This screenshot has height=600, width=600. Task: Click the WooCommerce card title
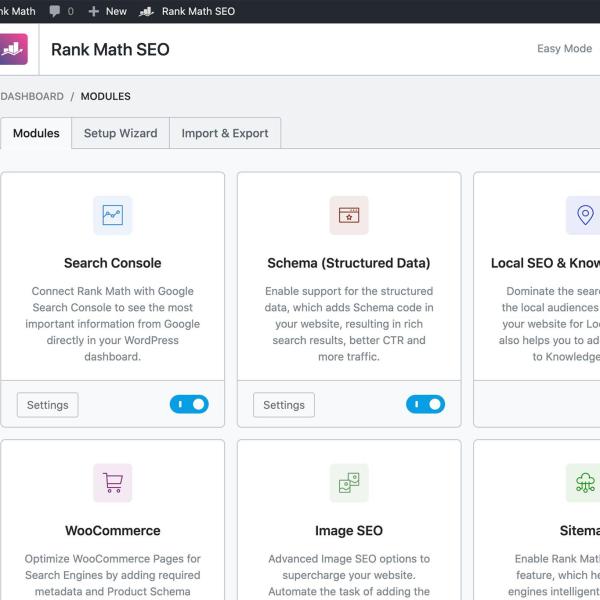[112, 531]
